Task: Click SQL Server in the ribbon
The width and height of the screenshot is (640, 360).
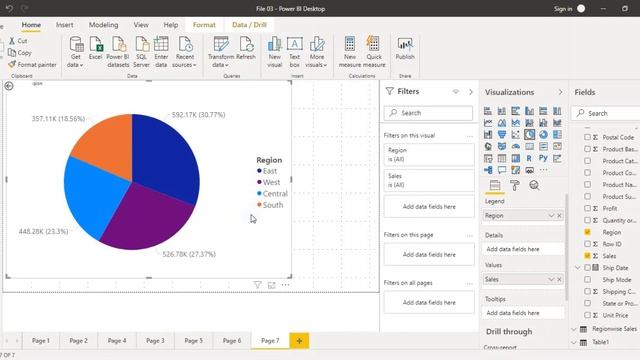Action: tap(141, 52)
